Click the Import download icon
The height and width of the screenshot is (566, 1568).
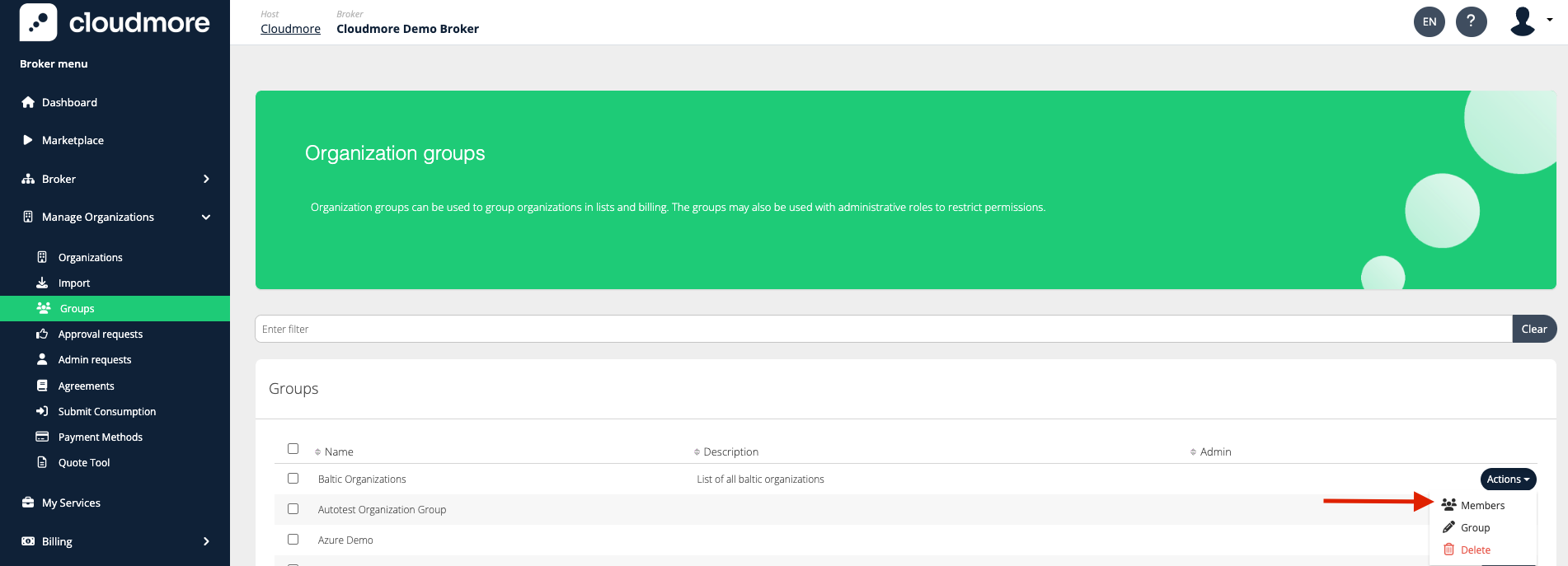(42, 283)
